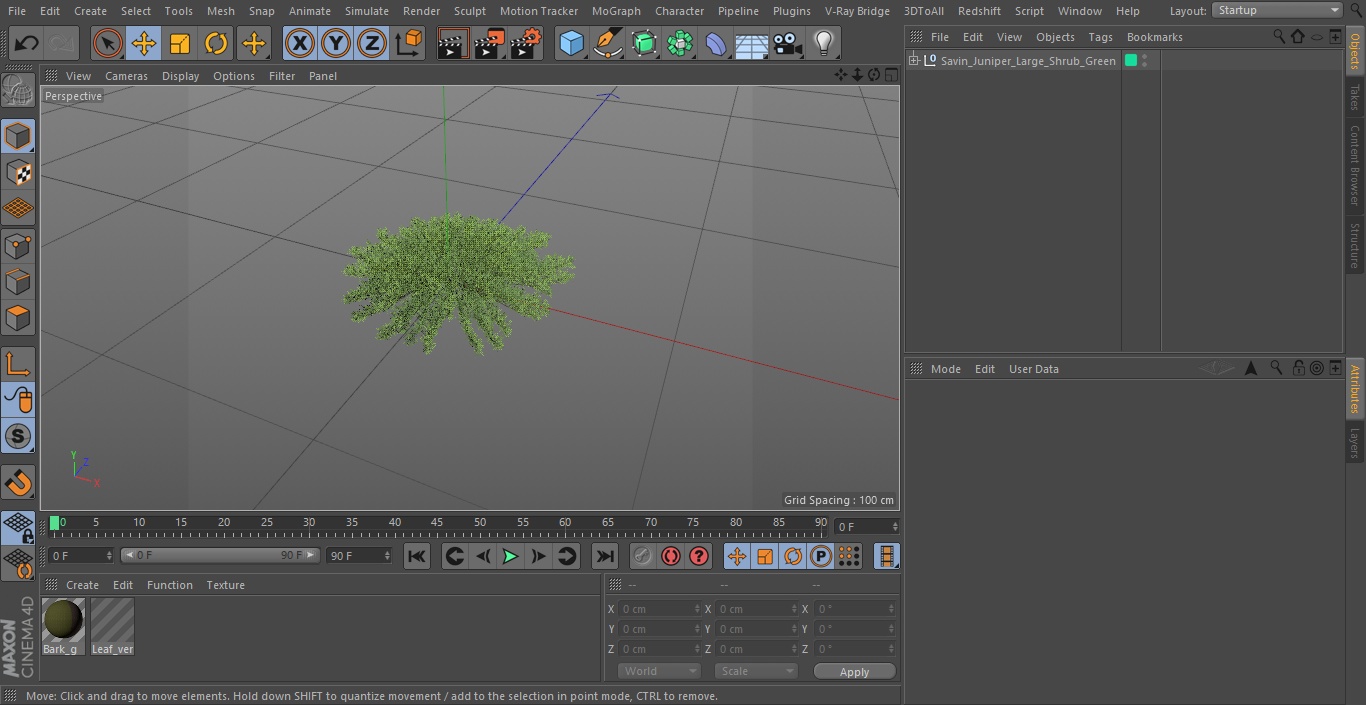Open material manager Texture menu
Screen dimensions: 1366x705
coord(225,585)
